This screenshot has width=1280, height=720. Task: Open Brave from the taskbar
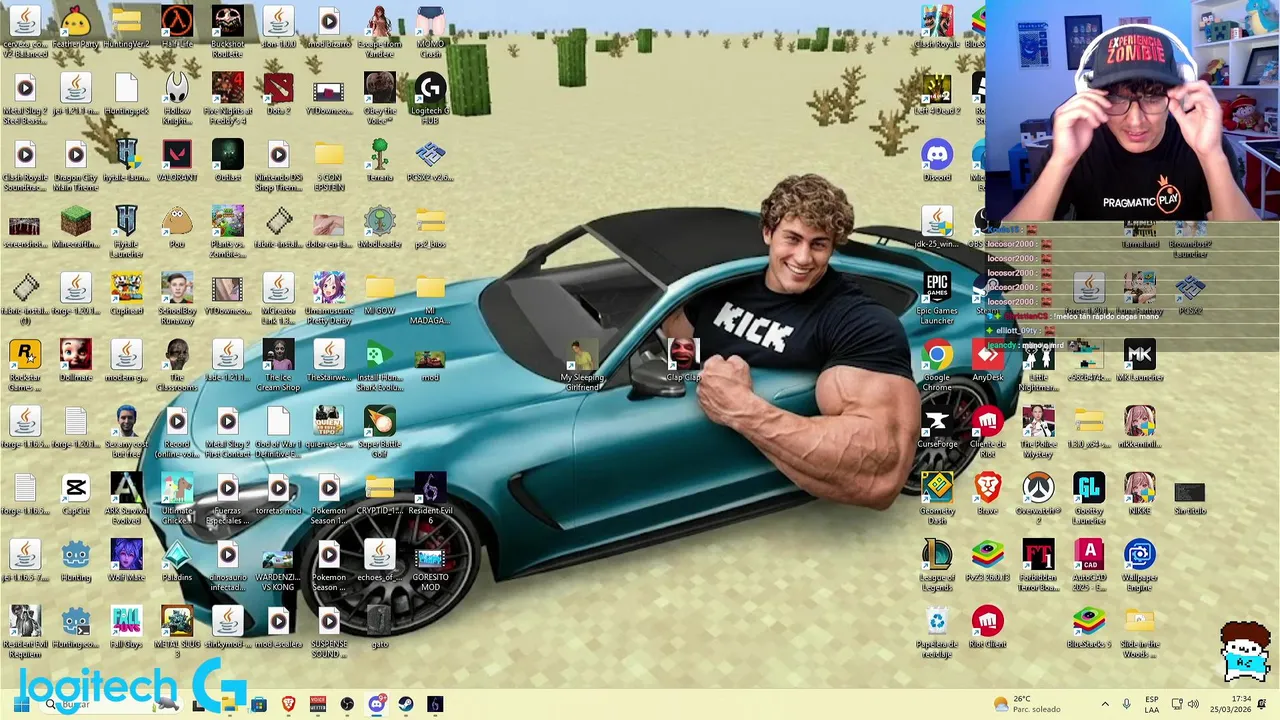click(x=289, y=704)
